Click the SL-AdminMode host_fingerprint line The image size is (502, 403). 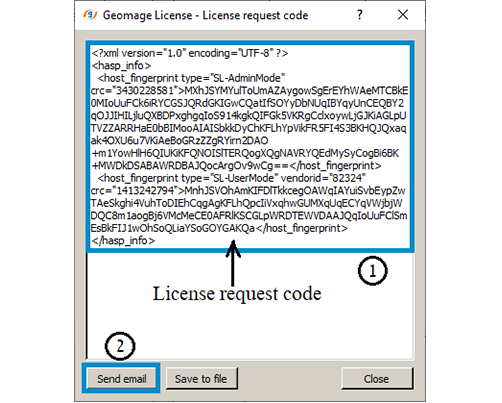191,78
